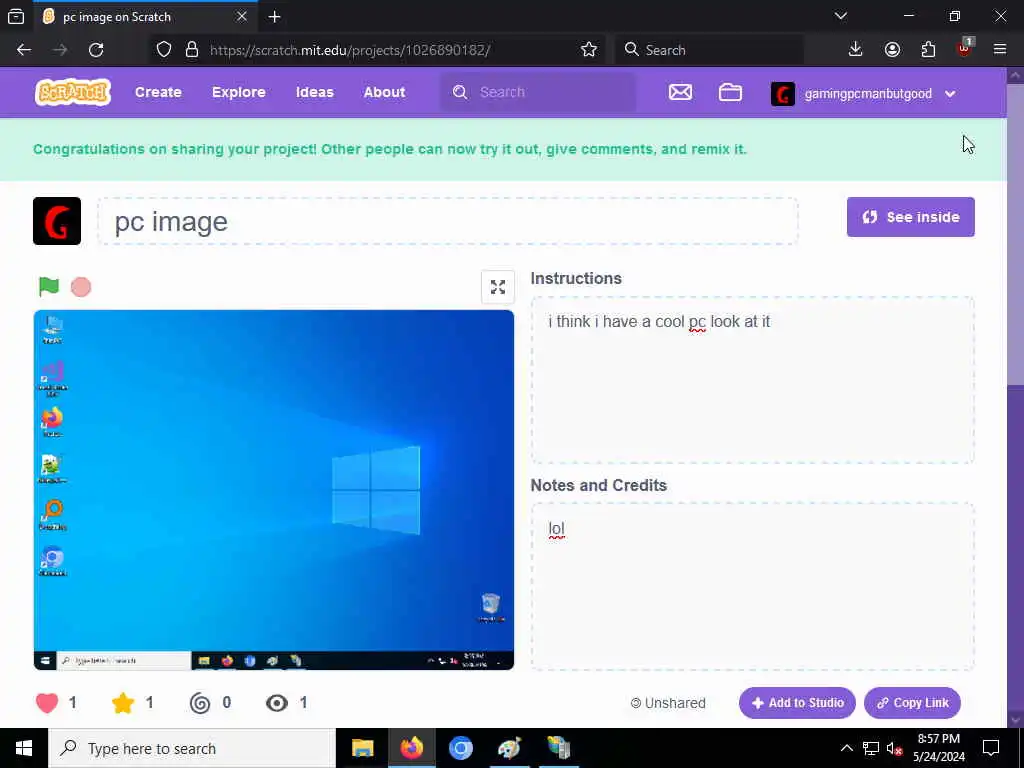The width and height of the screenshot is (1024, 768).
Task: Click the views eye icon
Action: pyautogui.click(x=277, y=703)
